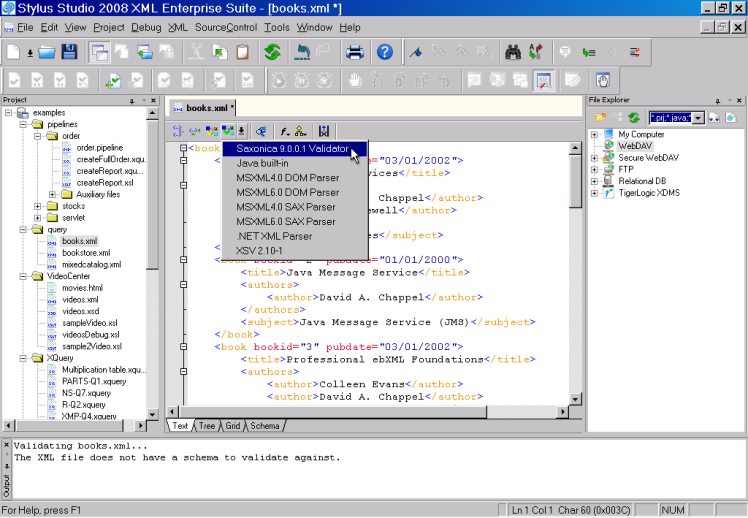Switch to the Schema view tab
Screen dimensions: 748x518
pos(265,426)
